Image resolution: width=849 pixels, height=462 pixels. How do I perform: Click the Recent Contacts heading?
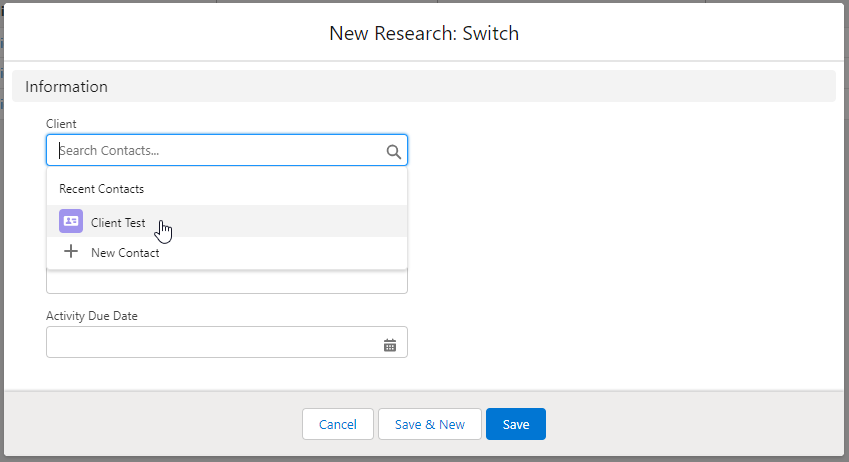point(102,189)
